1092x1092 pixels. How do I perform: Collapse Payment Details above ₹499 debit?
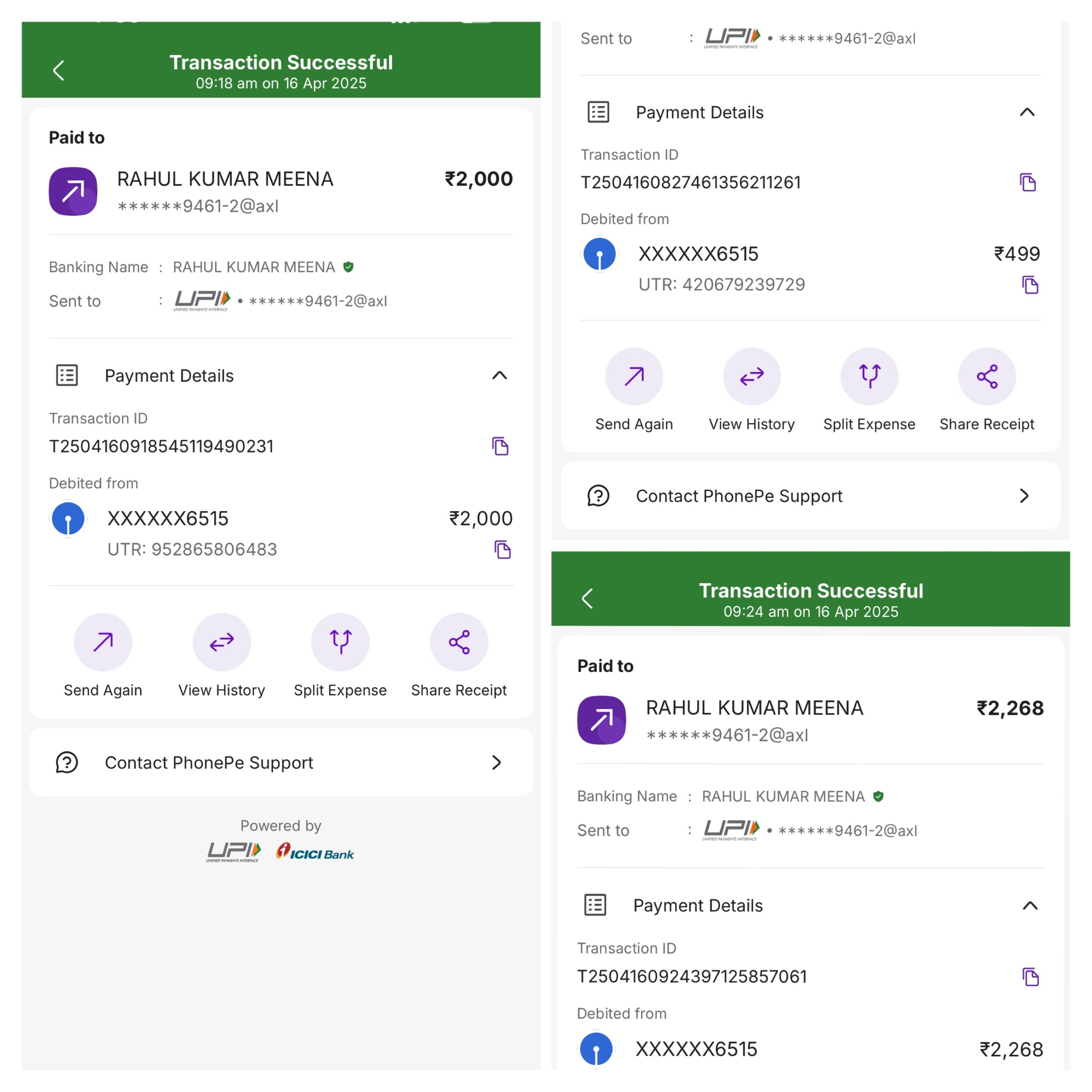click(x=1027, y=113)
